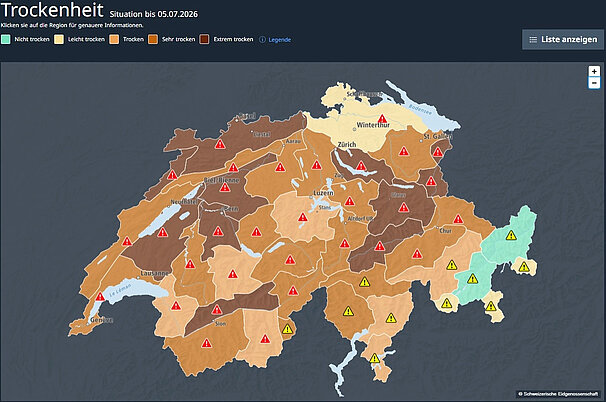Click the Schweizerische Eidgenossenschaft attribution
This screenshot has height=402, width=606.
[558, 394]
